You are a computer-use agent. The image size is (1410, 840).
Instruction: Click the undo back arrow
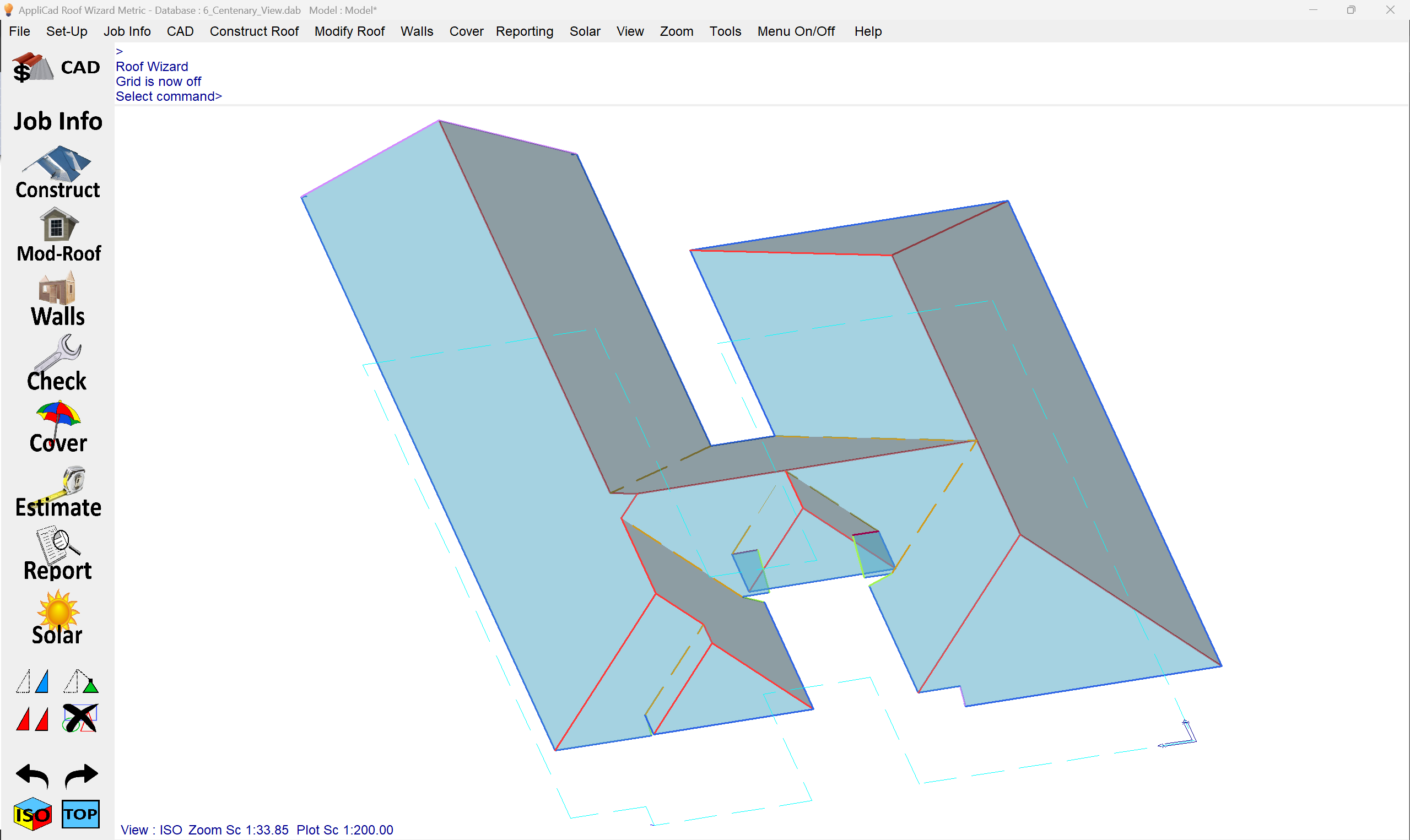(x=33, y=776)
